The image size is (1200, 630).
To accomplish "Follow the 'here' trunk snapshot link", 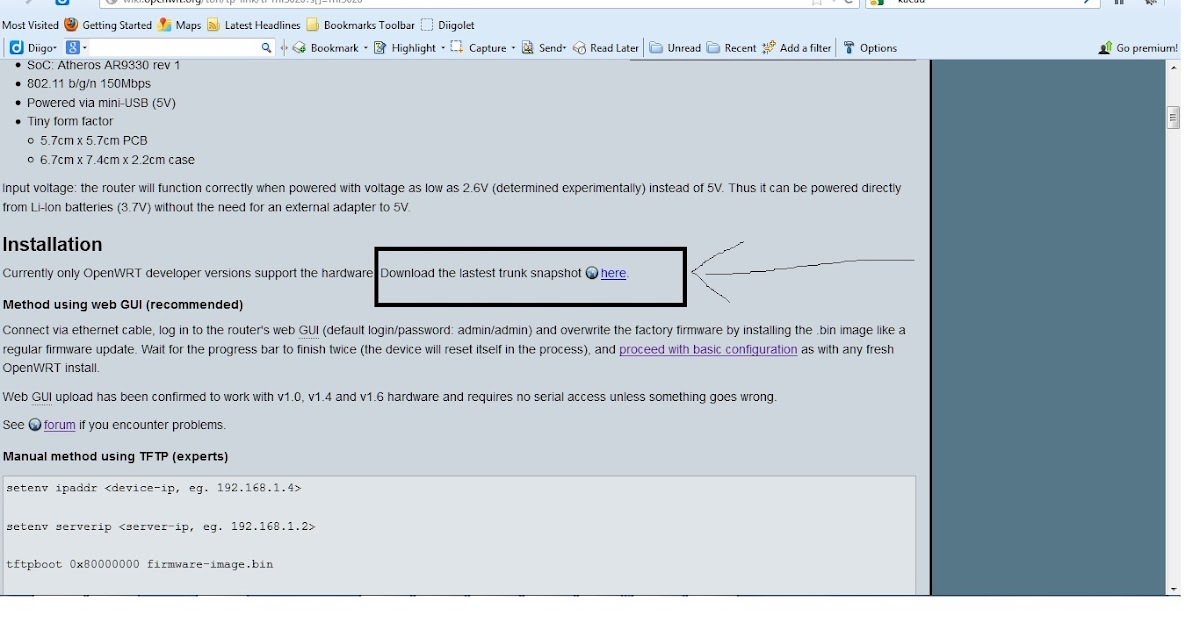I will [x=613, y=273].
